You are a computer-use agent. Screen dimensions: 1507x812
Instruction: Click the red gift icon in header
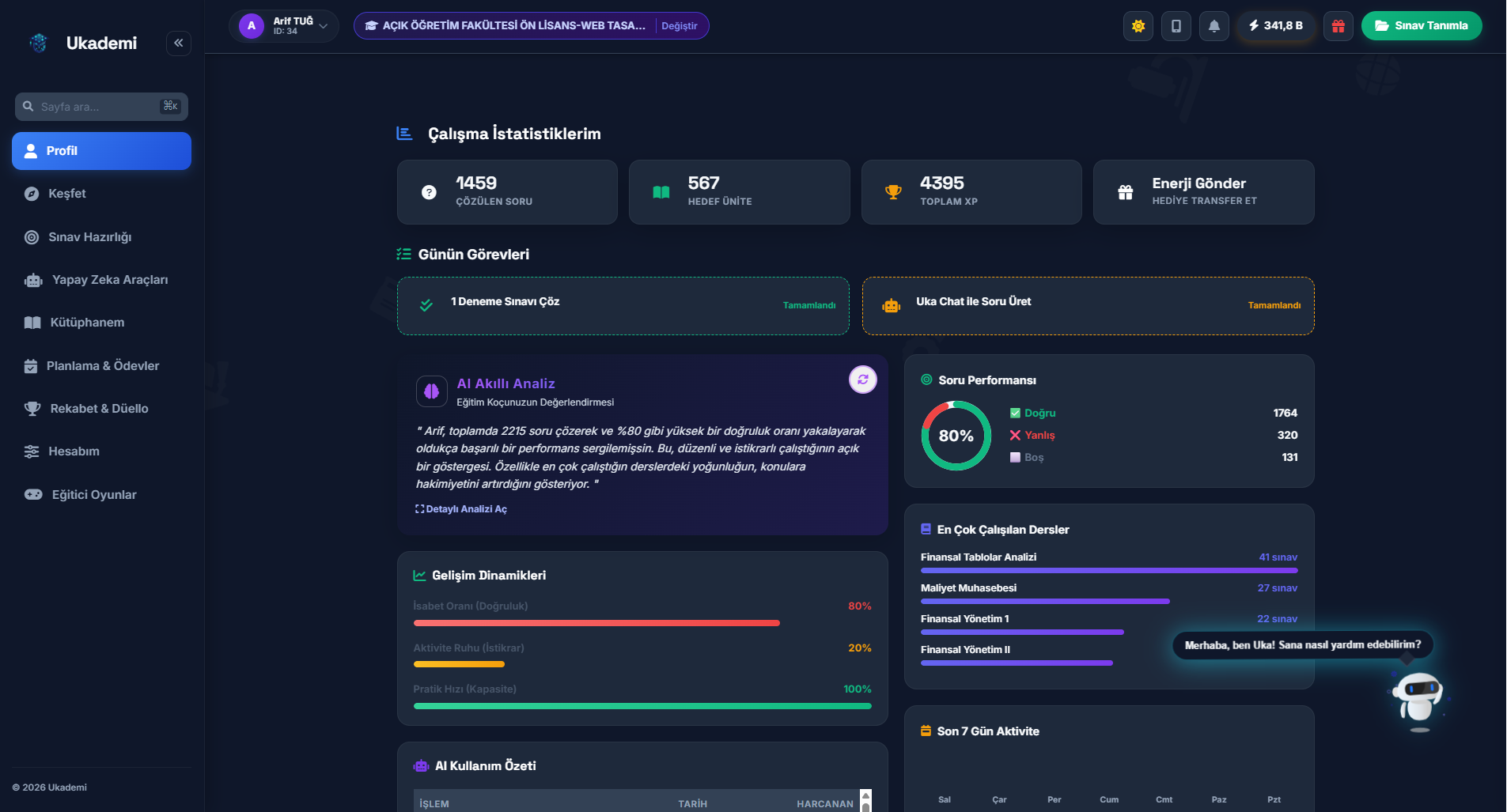pos(1338,26)
